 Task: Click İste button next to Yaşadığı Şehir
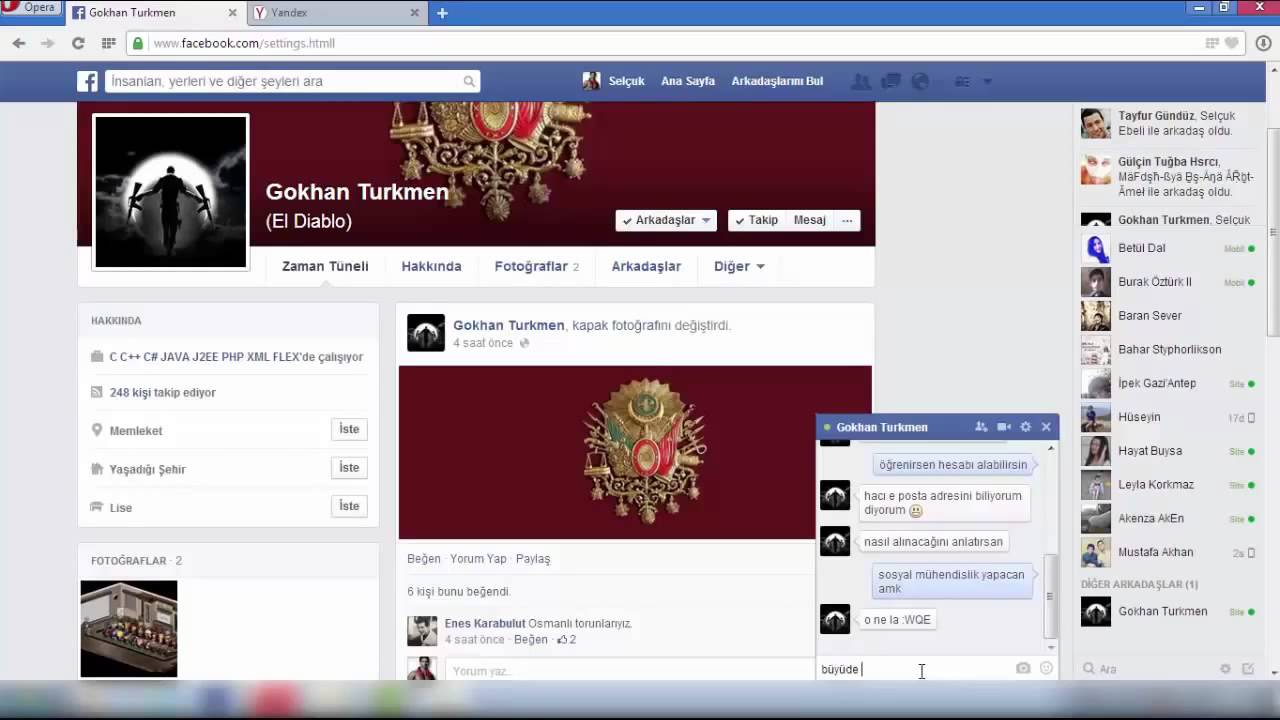349,467
